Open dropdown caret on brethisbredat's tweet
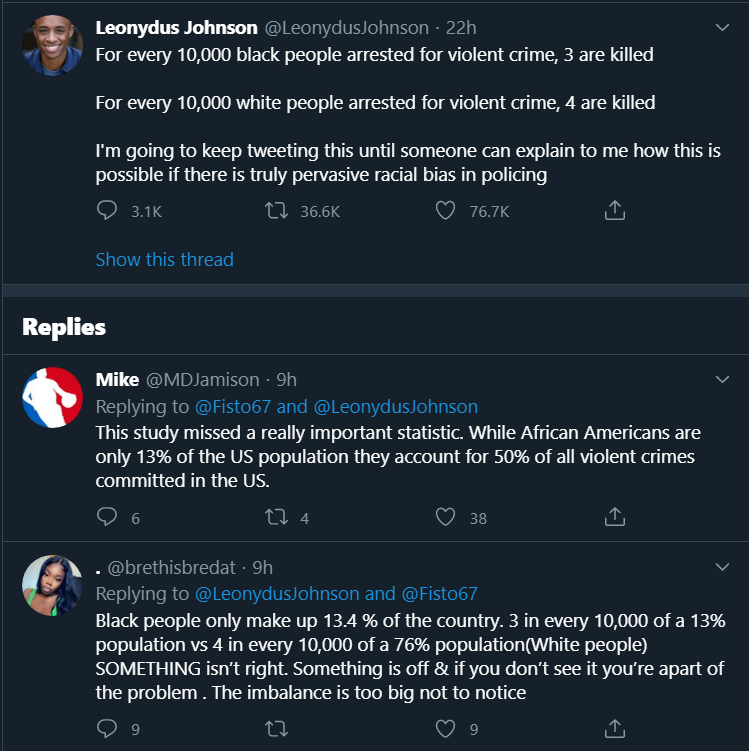Viewport: 749px width, 751px height. coord(722,567)
